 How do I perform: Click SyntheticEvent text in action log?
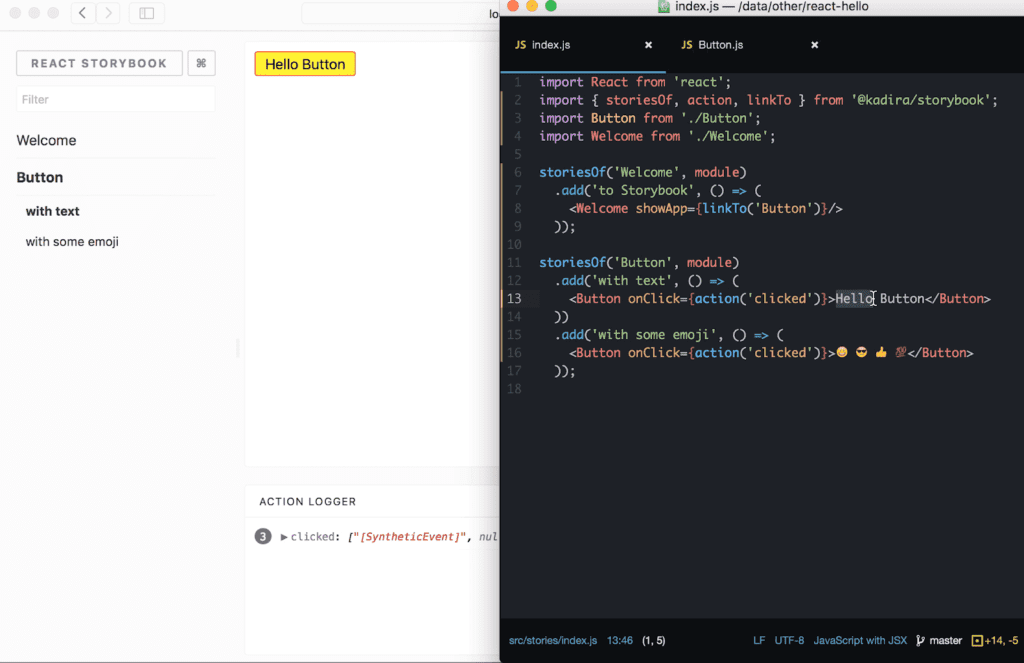410,537
